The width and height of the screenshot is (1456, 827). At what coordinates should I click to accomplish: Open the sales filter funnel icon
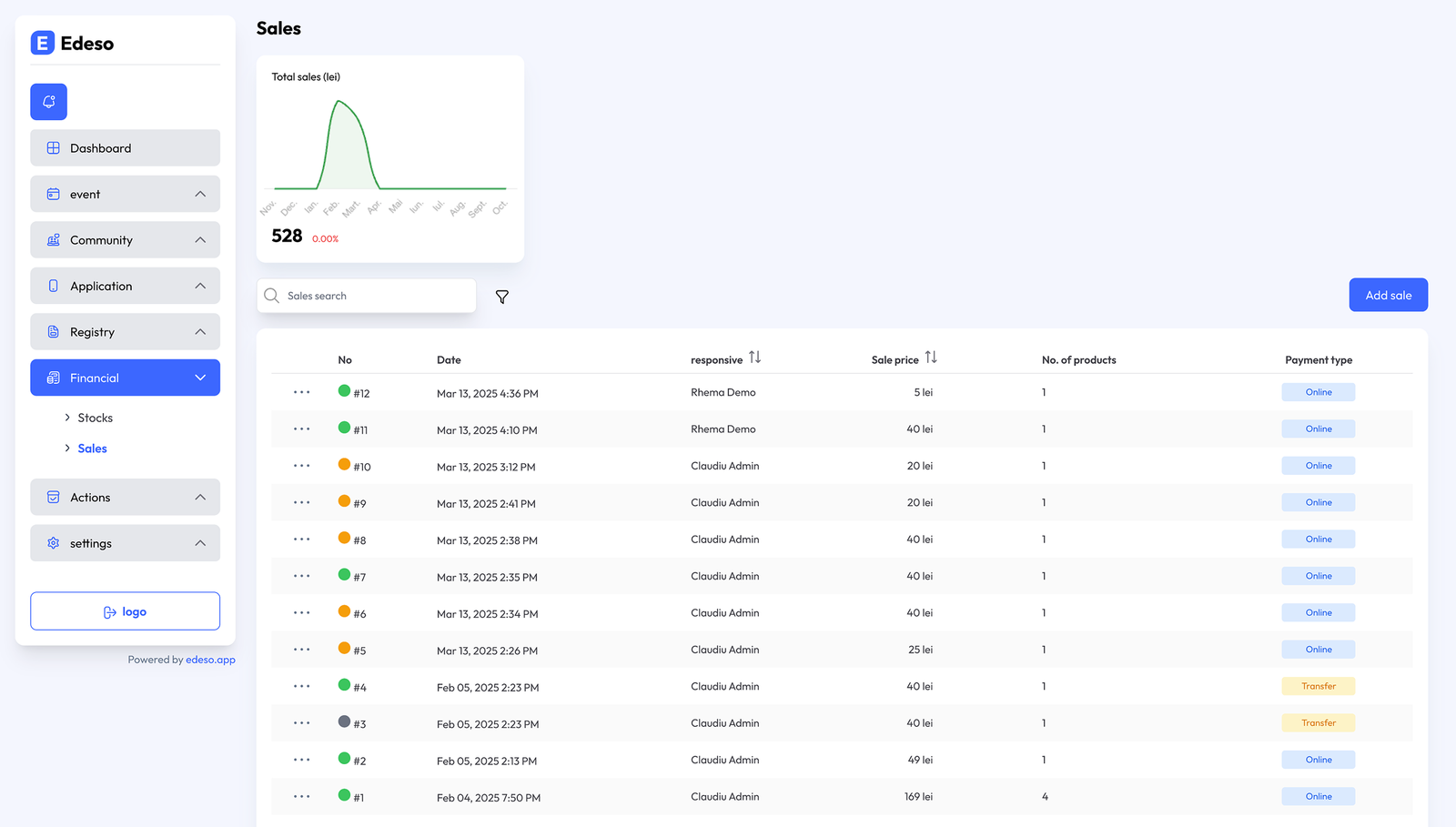tap(501, 297)
